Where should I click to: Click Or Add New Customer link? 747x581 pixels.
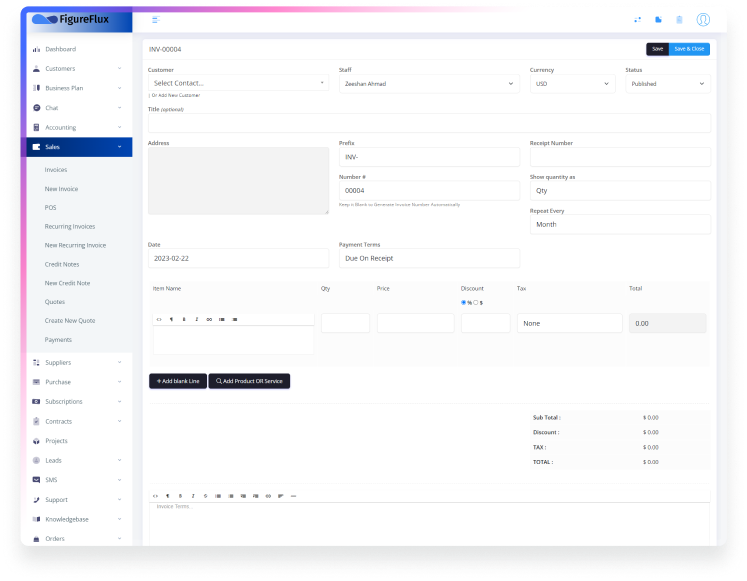click(x=176, y=95)
